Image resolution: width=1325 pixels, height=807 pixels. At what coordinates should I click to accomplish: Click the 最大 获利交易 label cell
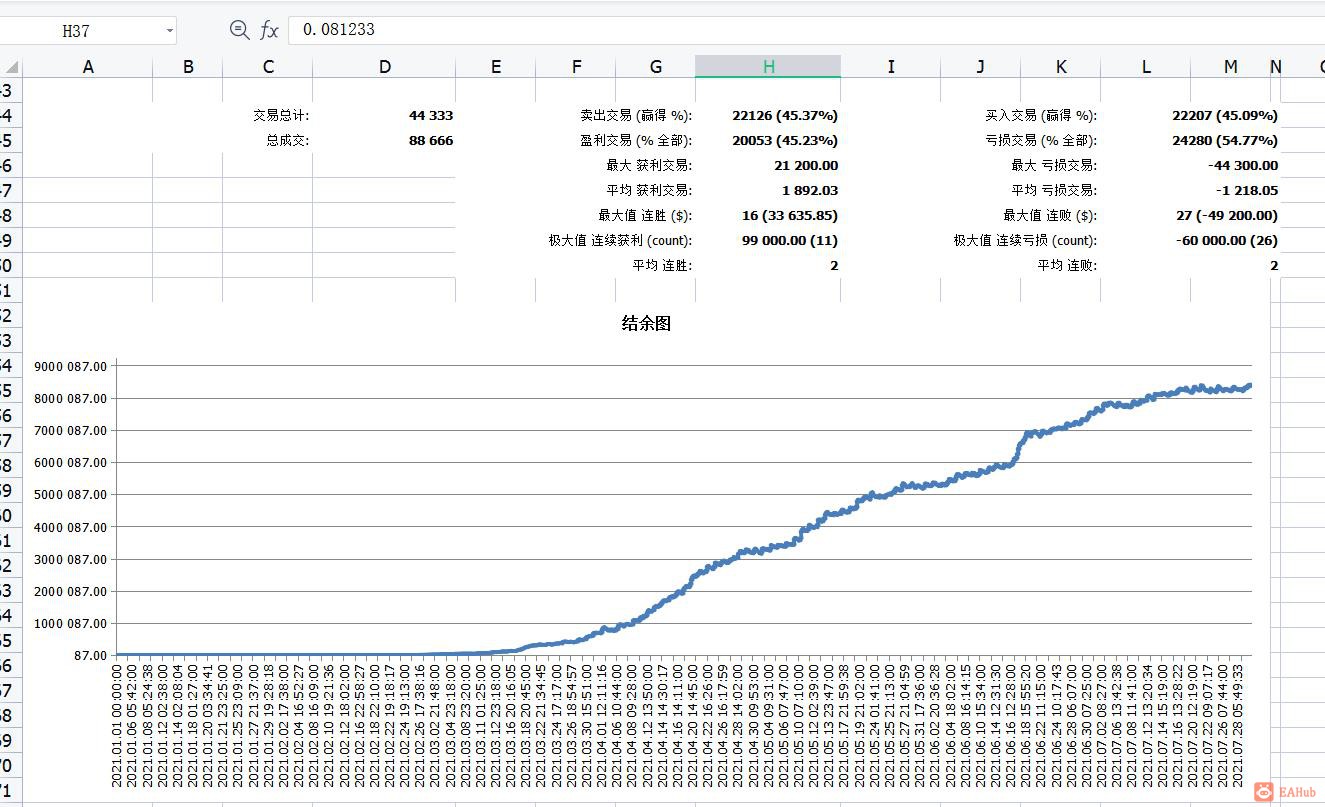(649, 166)
